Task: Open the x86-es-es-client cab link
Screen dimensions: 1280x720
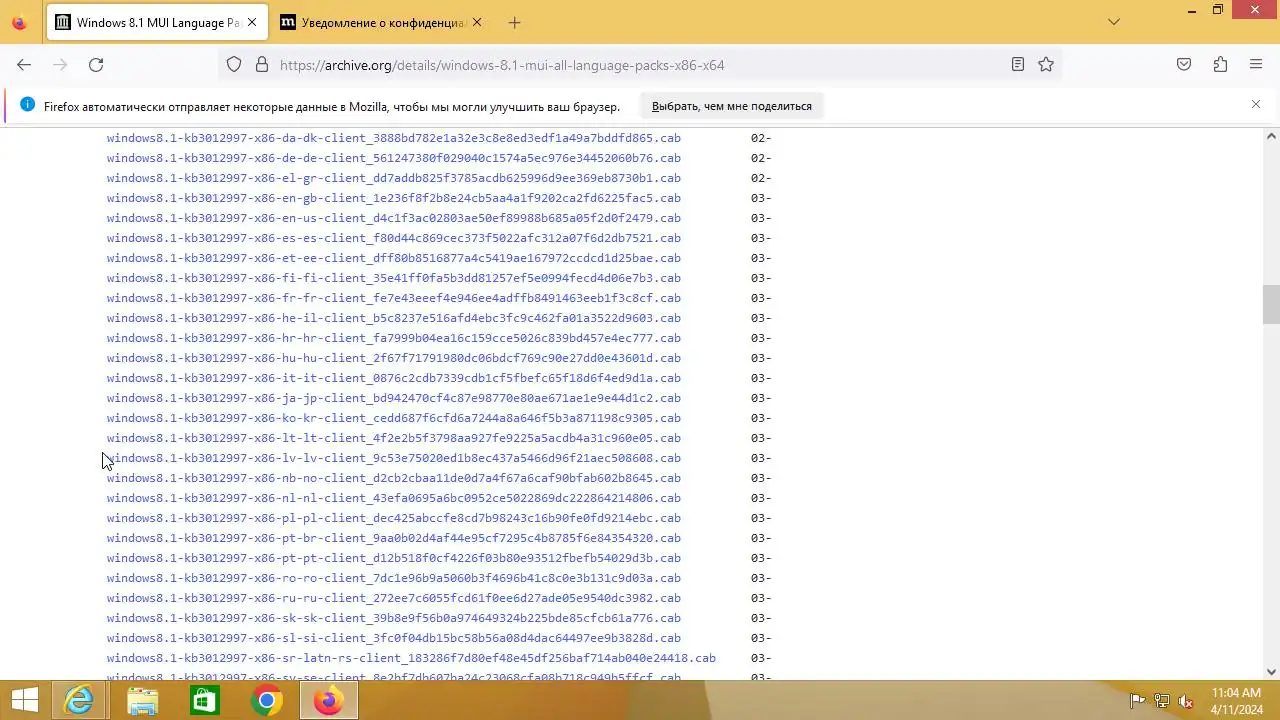Action: 394,238
